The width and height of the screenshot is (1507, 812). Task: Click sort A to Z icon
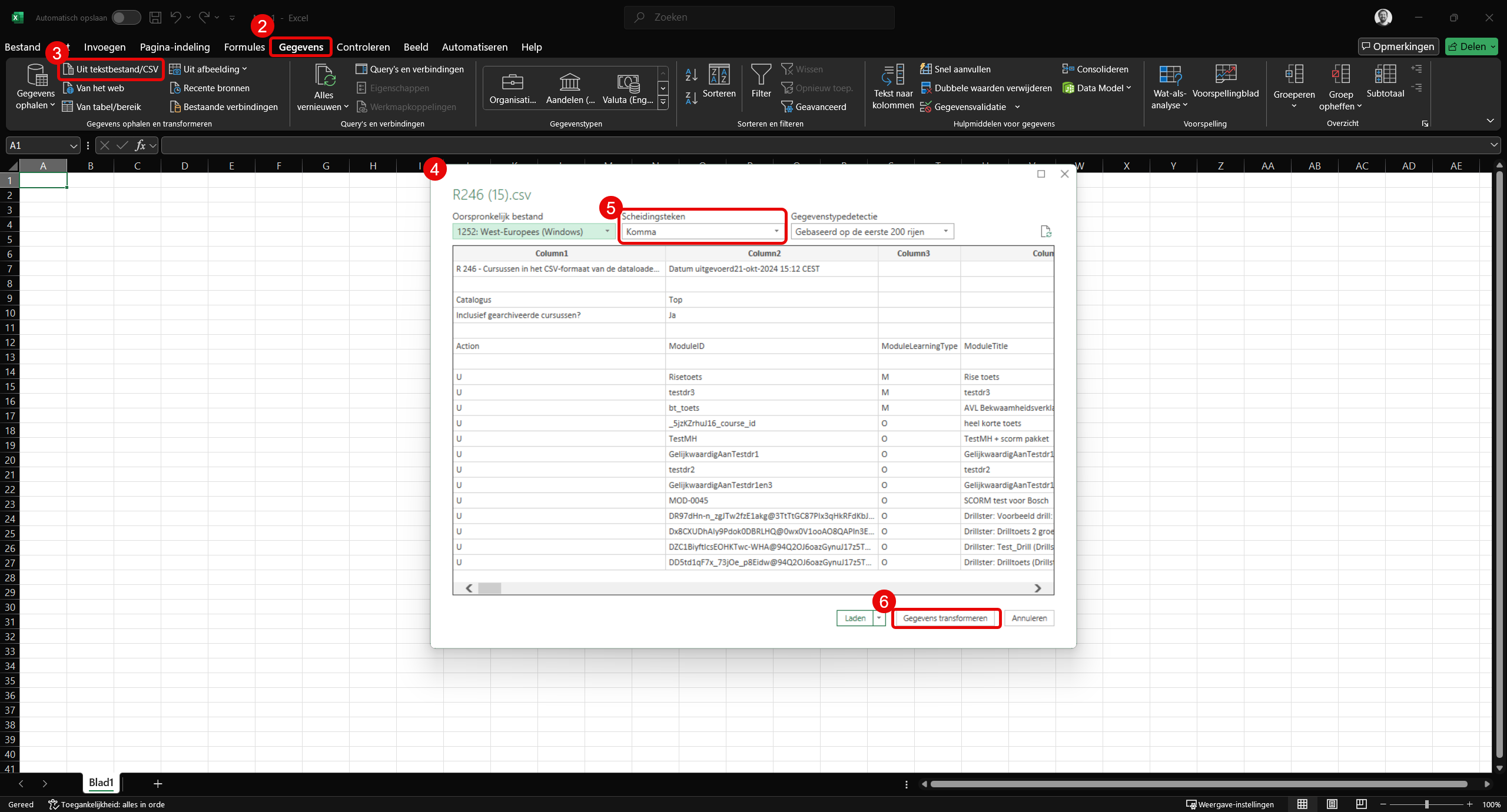[x=691, y=75]
